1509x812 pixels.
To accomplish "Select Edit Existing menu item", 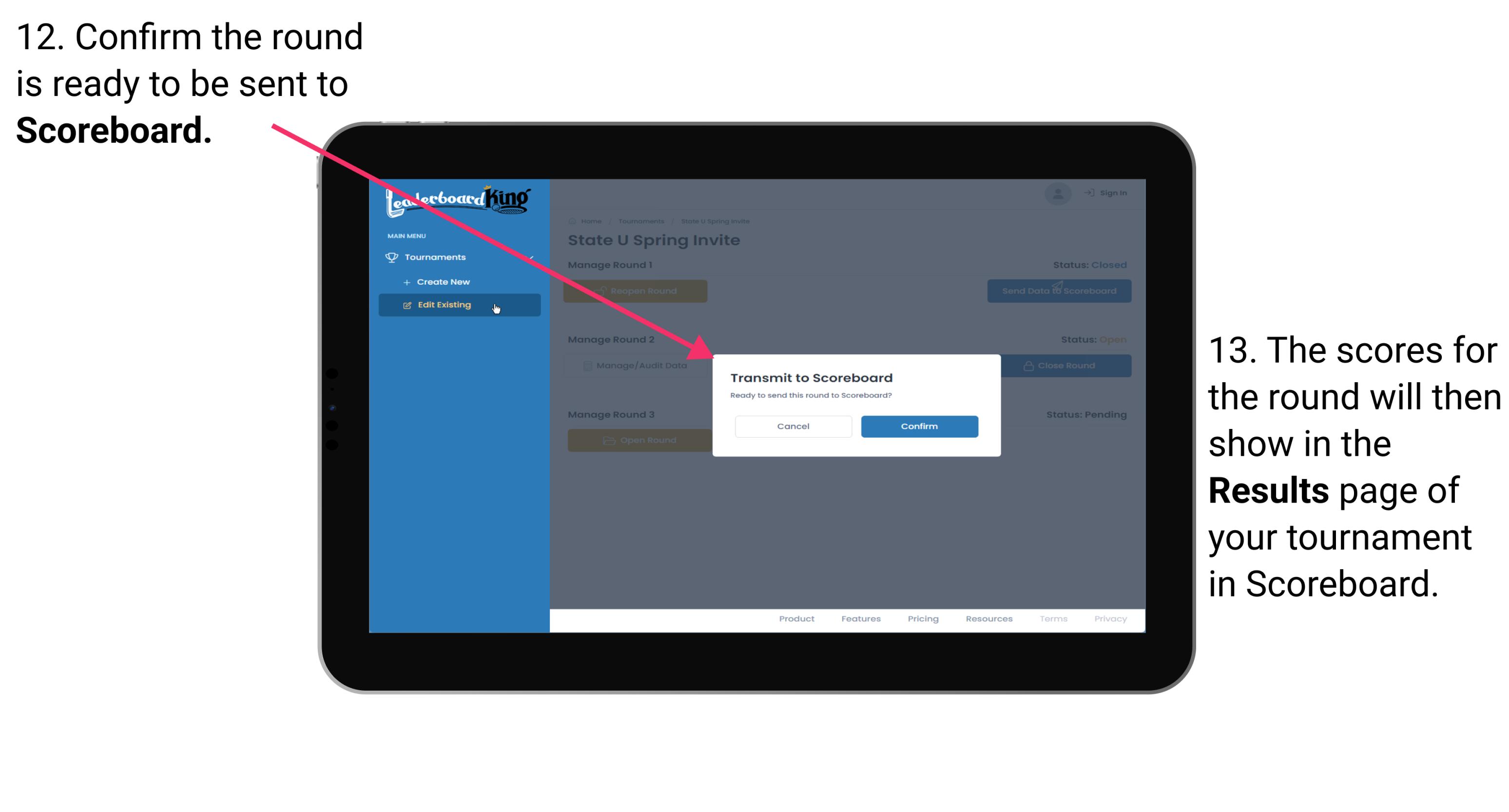I will tap(459, 305).
